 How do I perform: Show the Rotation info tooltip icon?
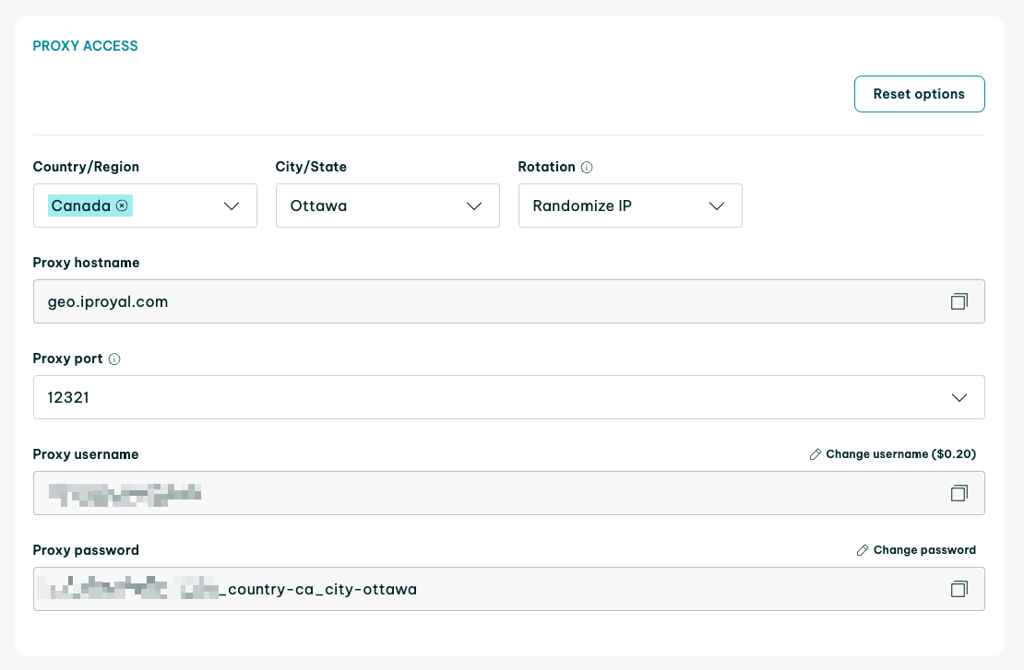click(x=586, y=167)
